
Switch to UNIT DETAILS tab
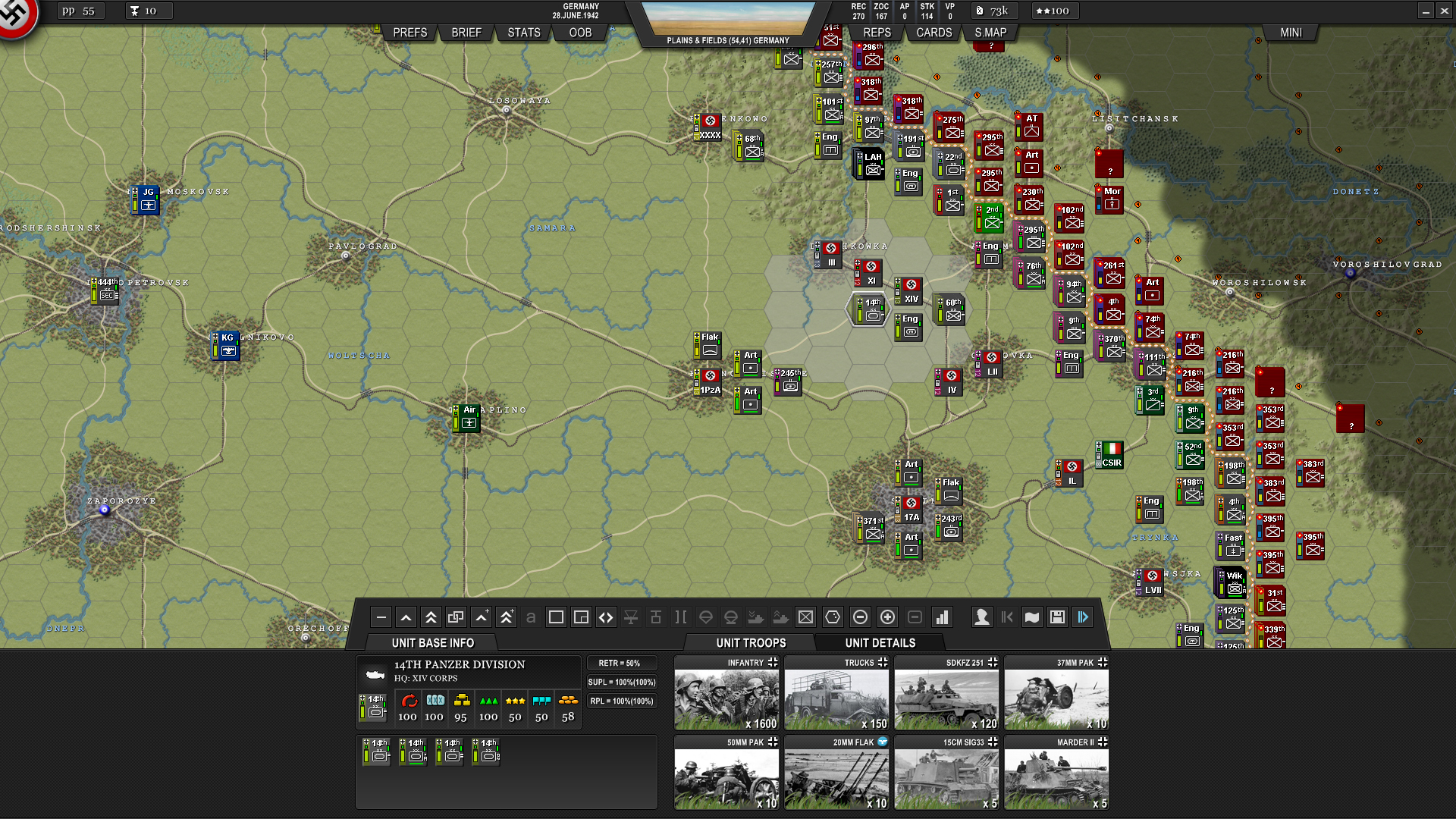[x=880, y=643]
